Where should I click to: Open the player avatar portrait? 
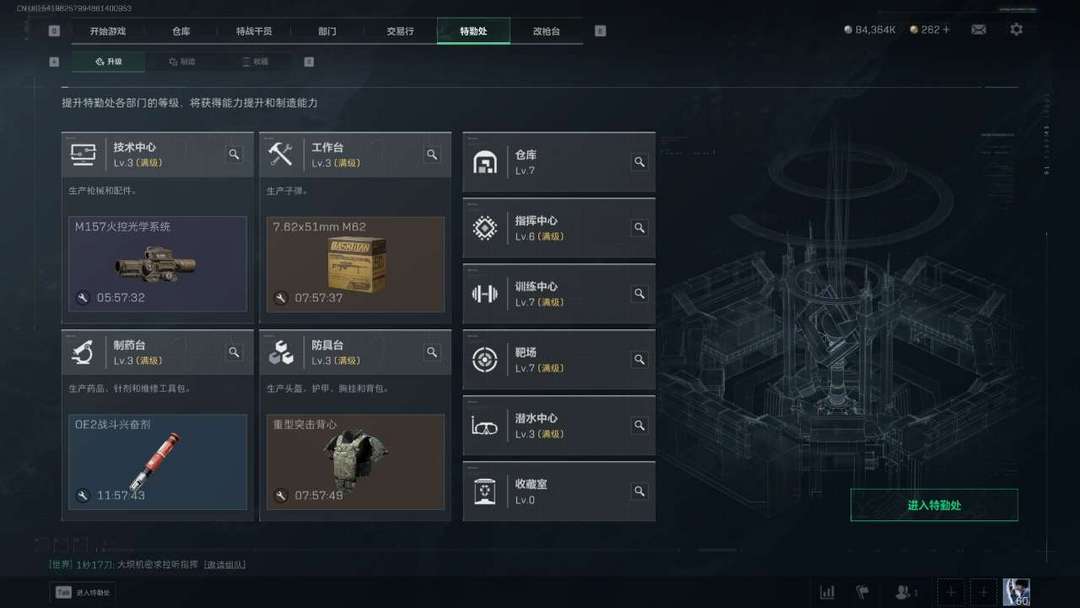pyautogui.click(x=1016, y=592)
